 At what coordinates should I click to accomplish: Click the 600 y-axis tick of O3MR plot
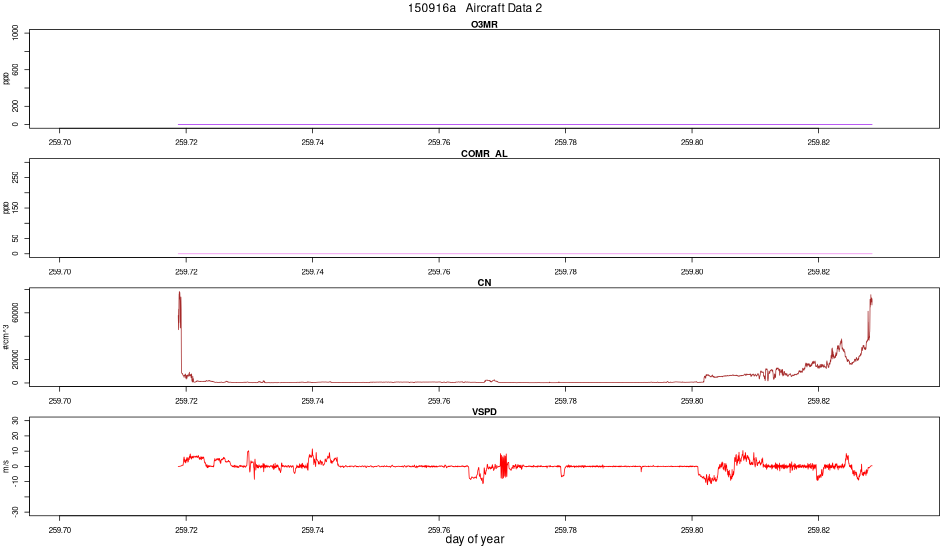click(15, 70)
